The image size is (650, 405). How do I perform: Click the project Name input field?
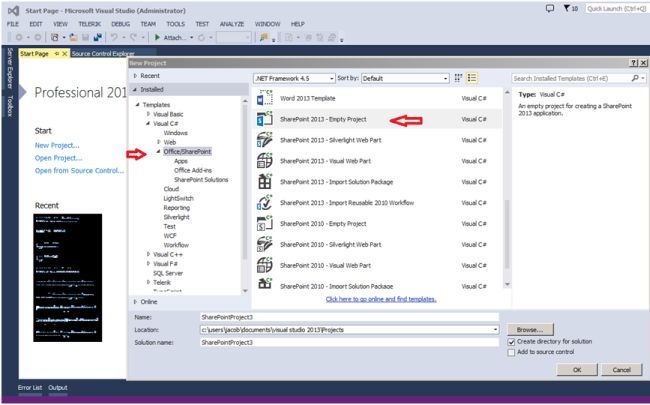[x=349, y=317]
